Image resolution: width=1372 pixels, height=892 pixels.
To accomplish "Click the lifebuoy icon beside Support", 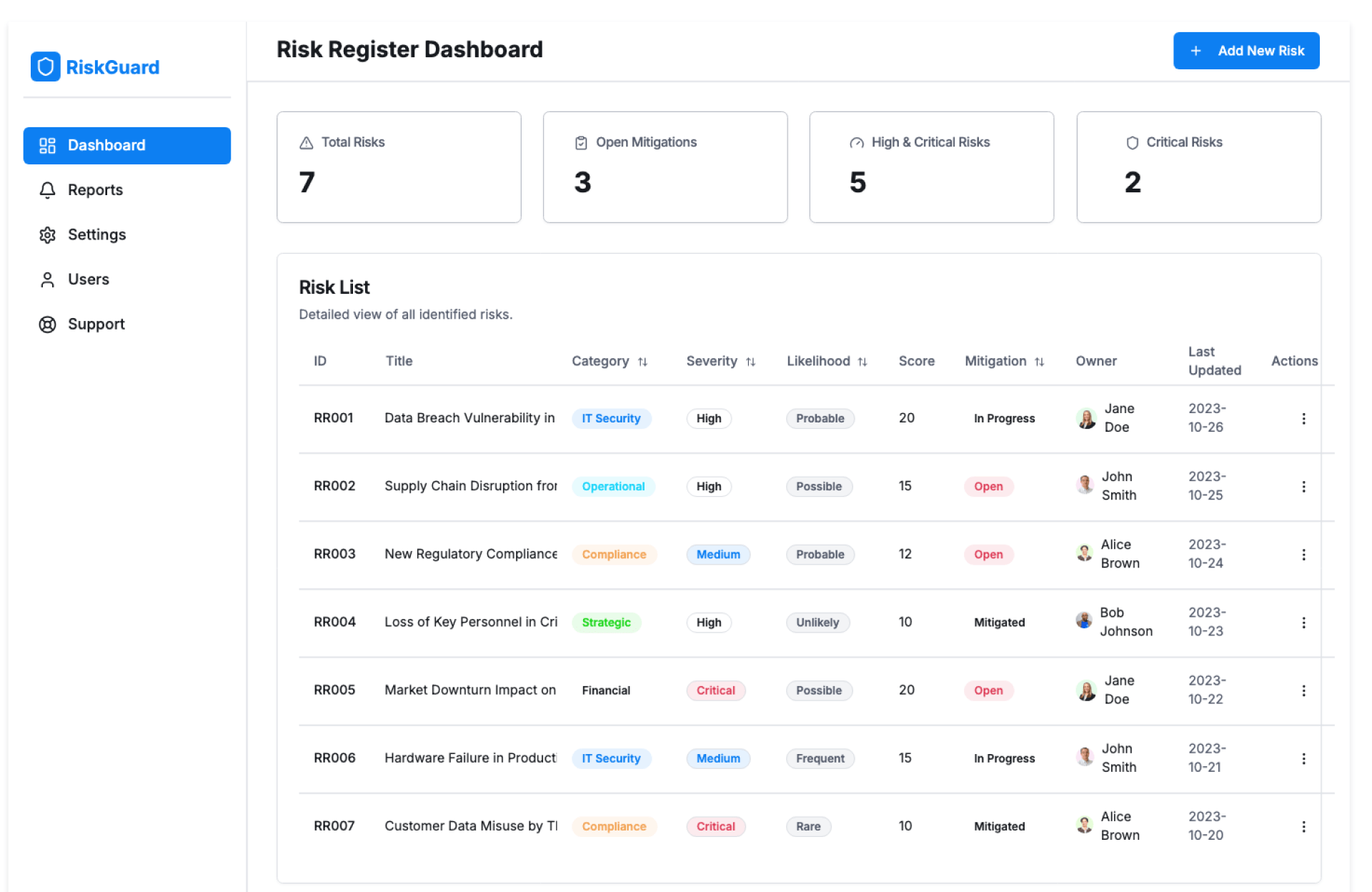I will click(x=47, y=324).
